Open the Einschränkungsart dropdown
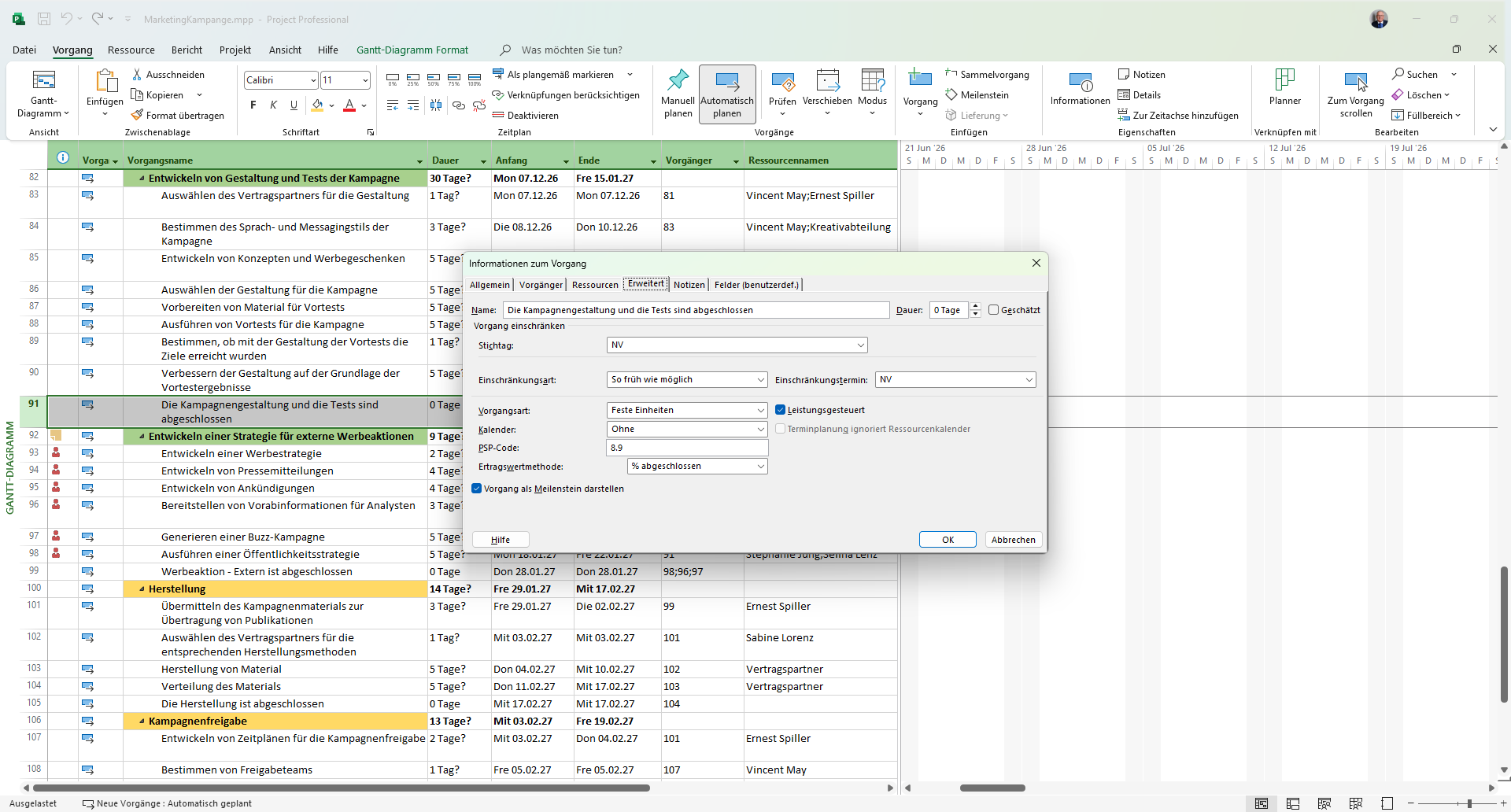 point(760,379)
